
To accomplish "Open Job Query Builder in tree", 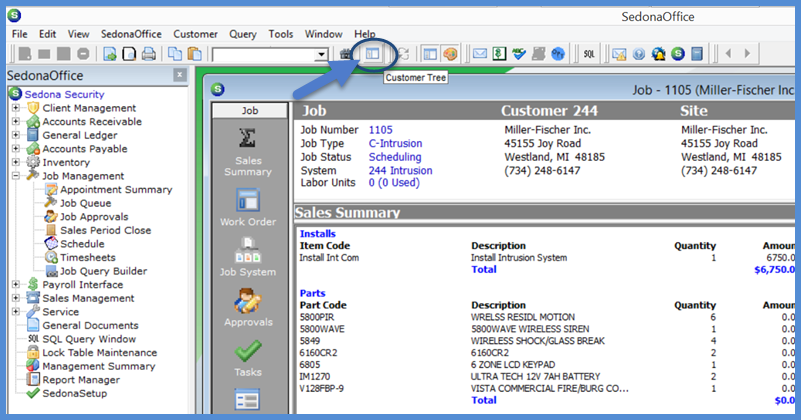I will click(103, 271).
